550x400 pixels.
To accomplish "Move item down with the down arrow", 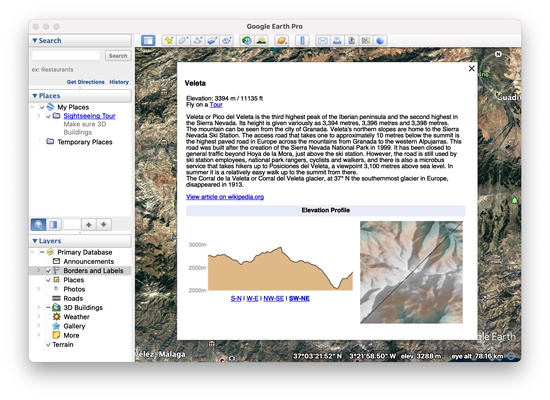I will 104,225.
